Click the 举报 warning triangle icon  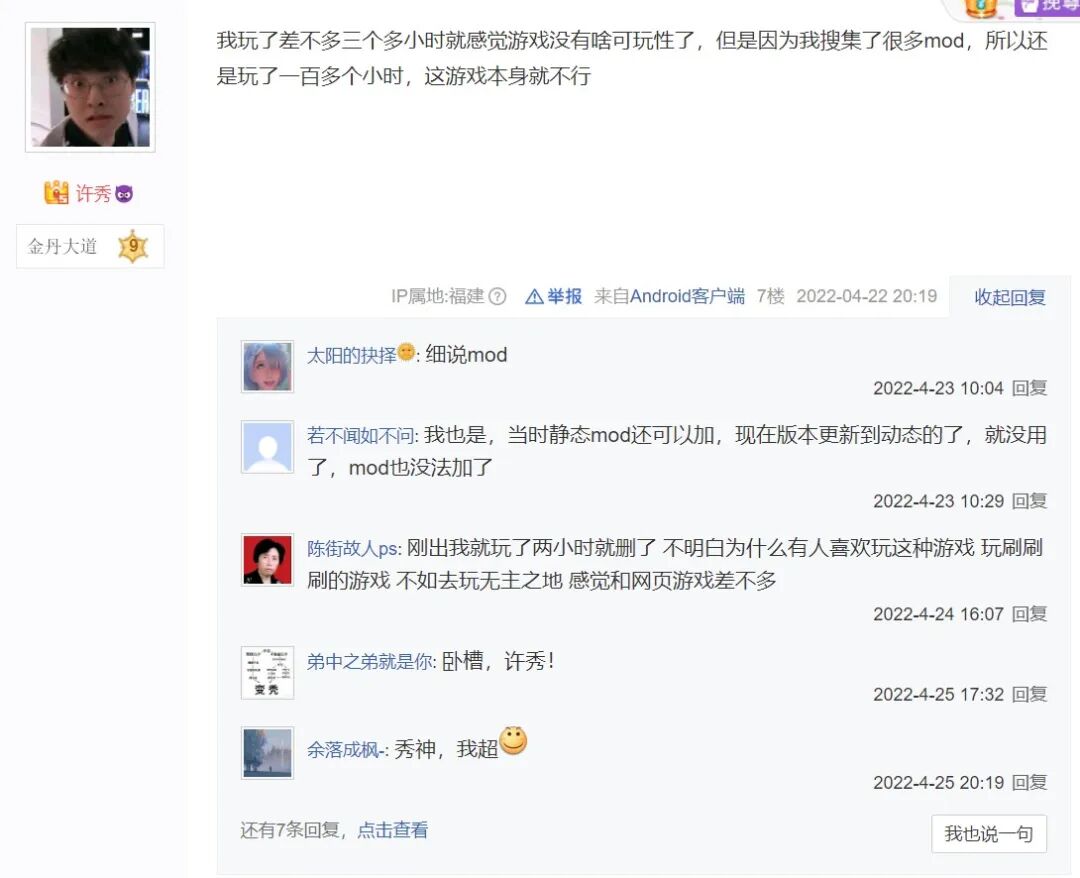pos(534,297)
